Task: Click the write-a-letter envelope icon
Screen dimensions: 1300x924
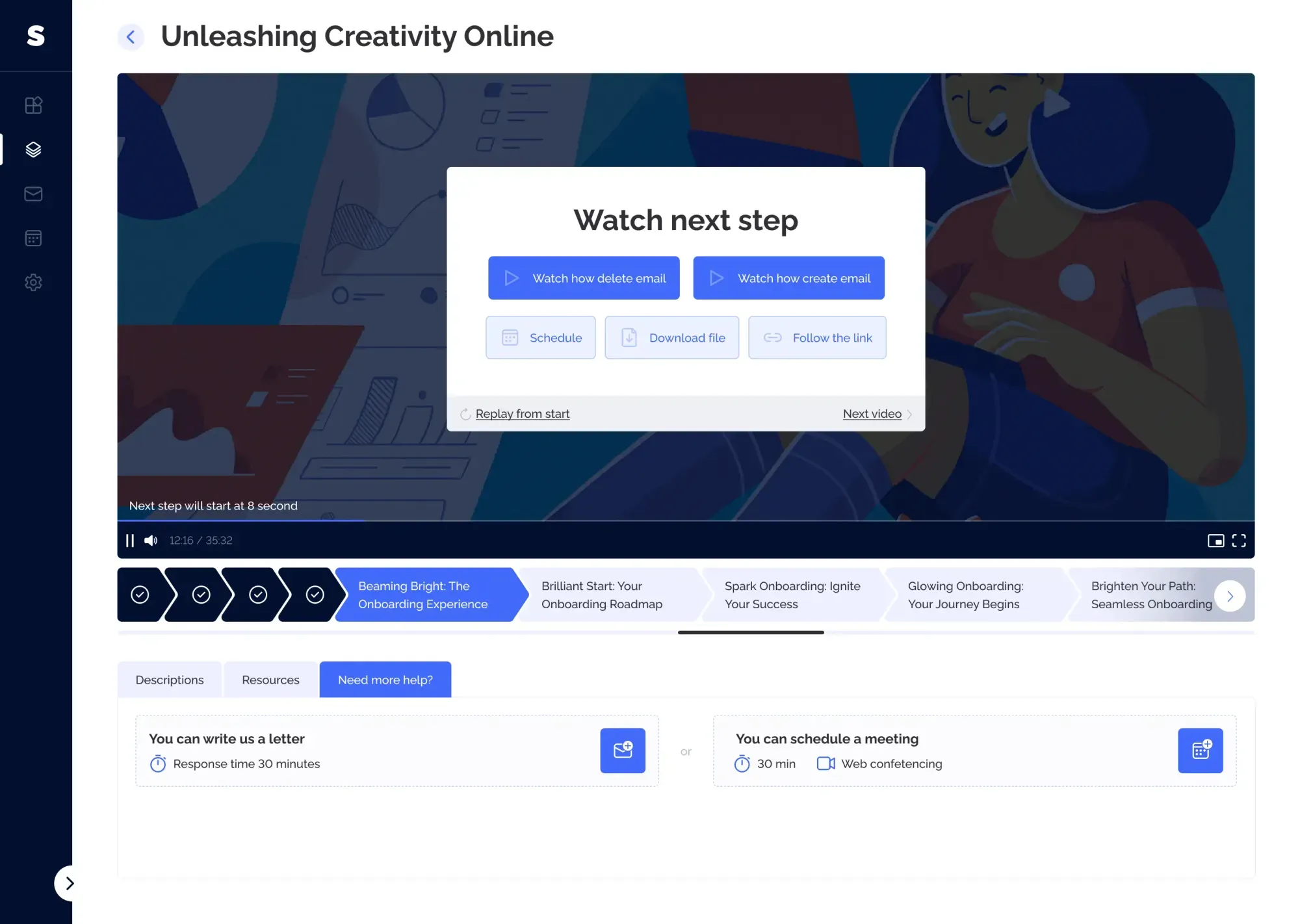Action: pos(622,751)
